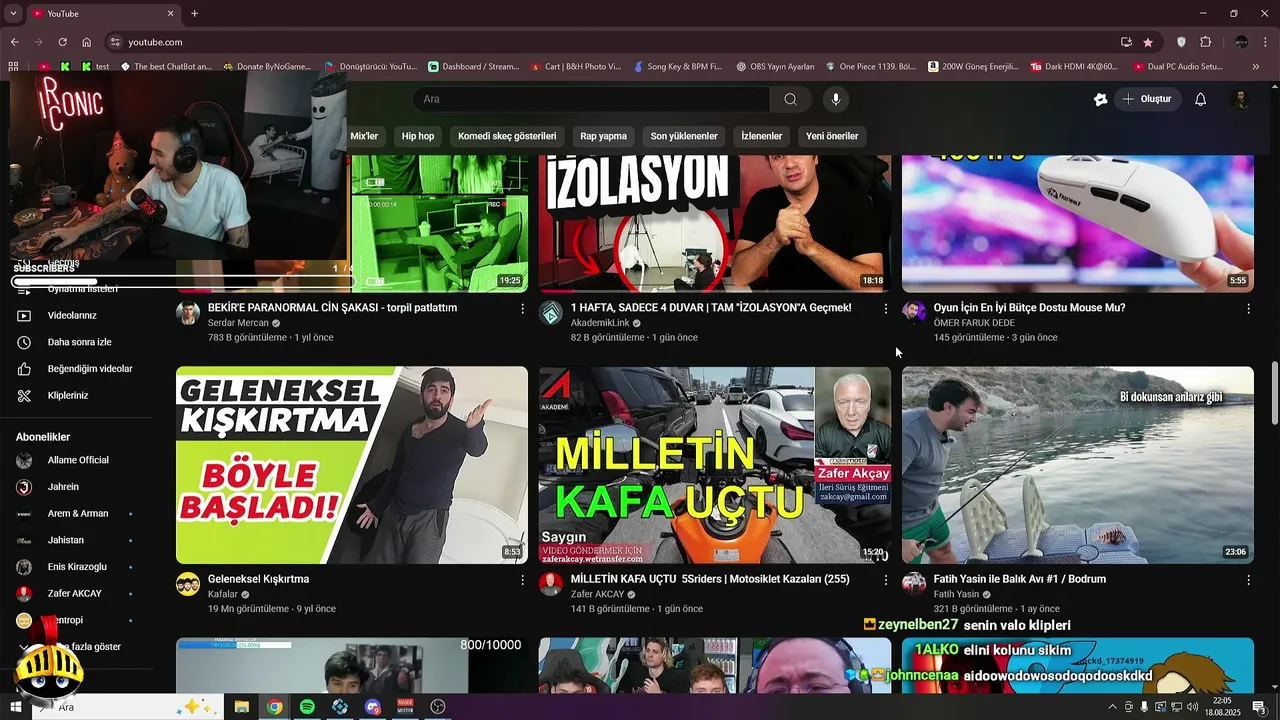Open OBS Yayın Ayarları bookmark
The image size is (1280, 720).
[776, 67]
